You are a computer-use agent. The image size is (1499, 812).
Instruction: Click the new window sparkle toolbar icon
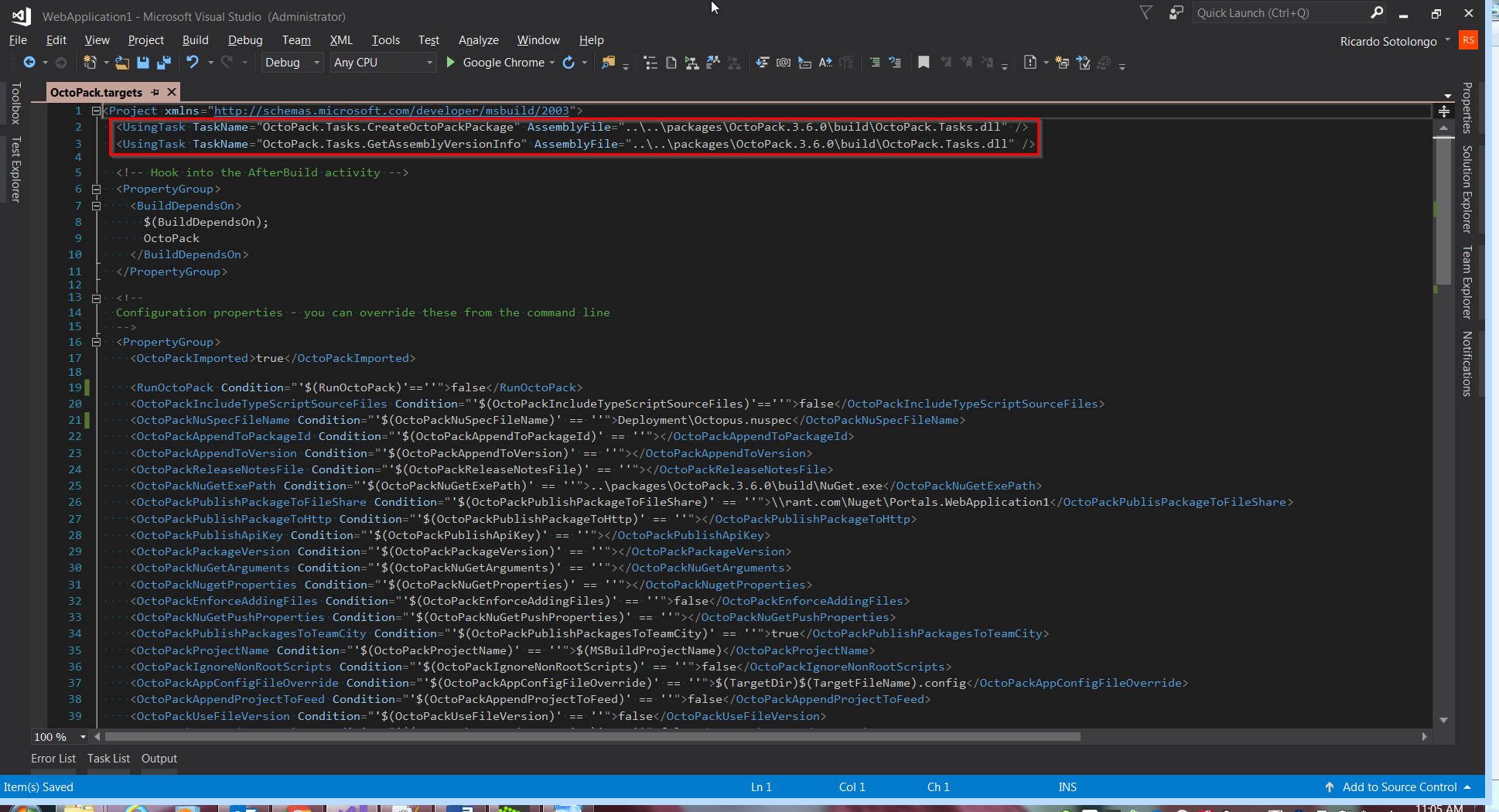(1062, 63)
